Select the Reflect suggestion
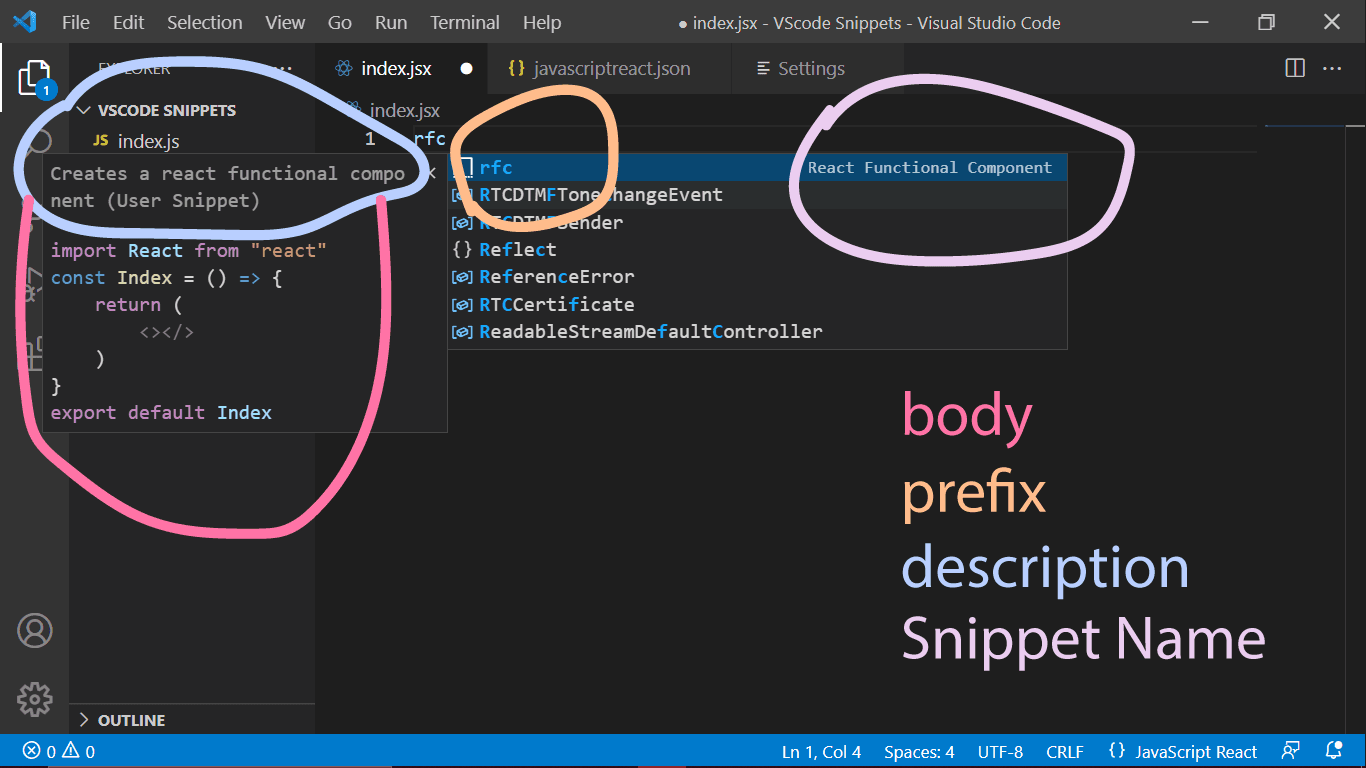Screen dimensions: 1366x768 pyautogui.click(x=757, y=249)
